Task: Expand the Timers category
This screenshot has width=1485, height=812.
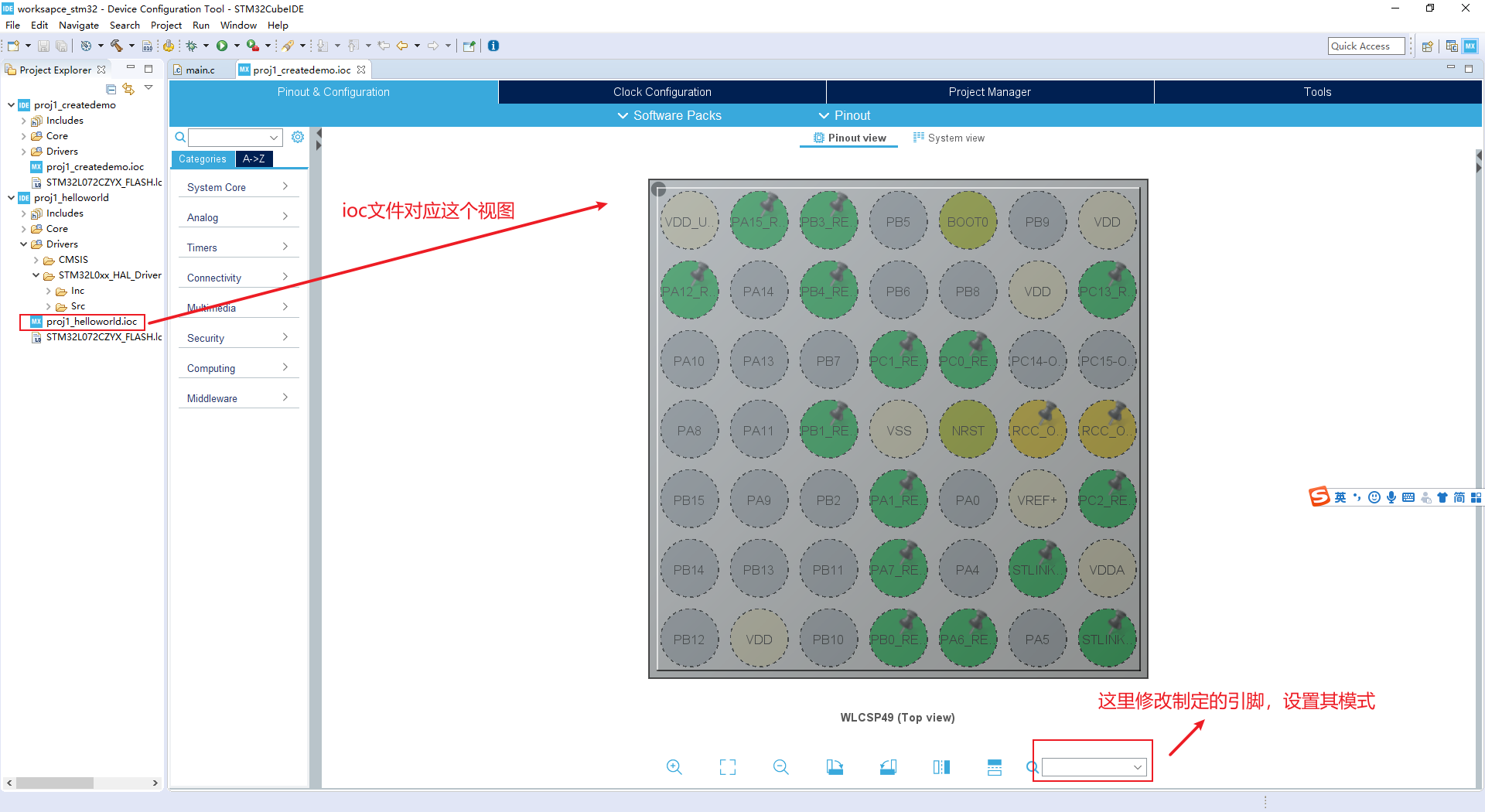Action: click(238, 247)
